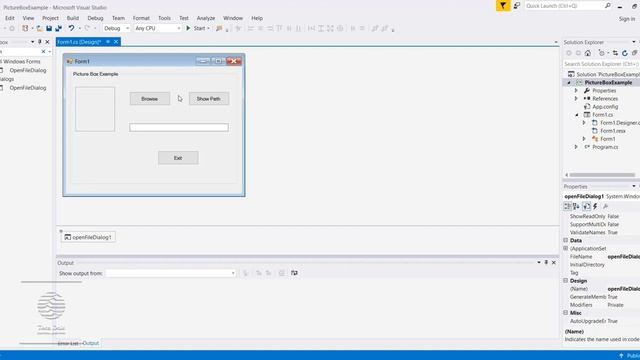
Task: Open the Start button dropdown arrow
Action: click(208, 29)
